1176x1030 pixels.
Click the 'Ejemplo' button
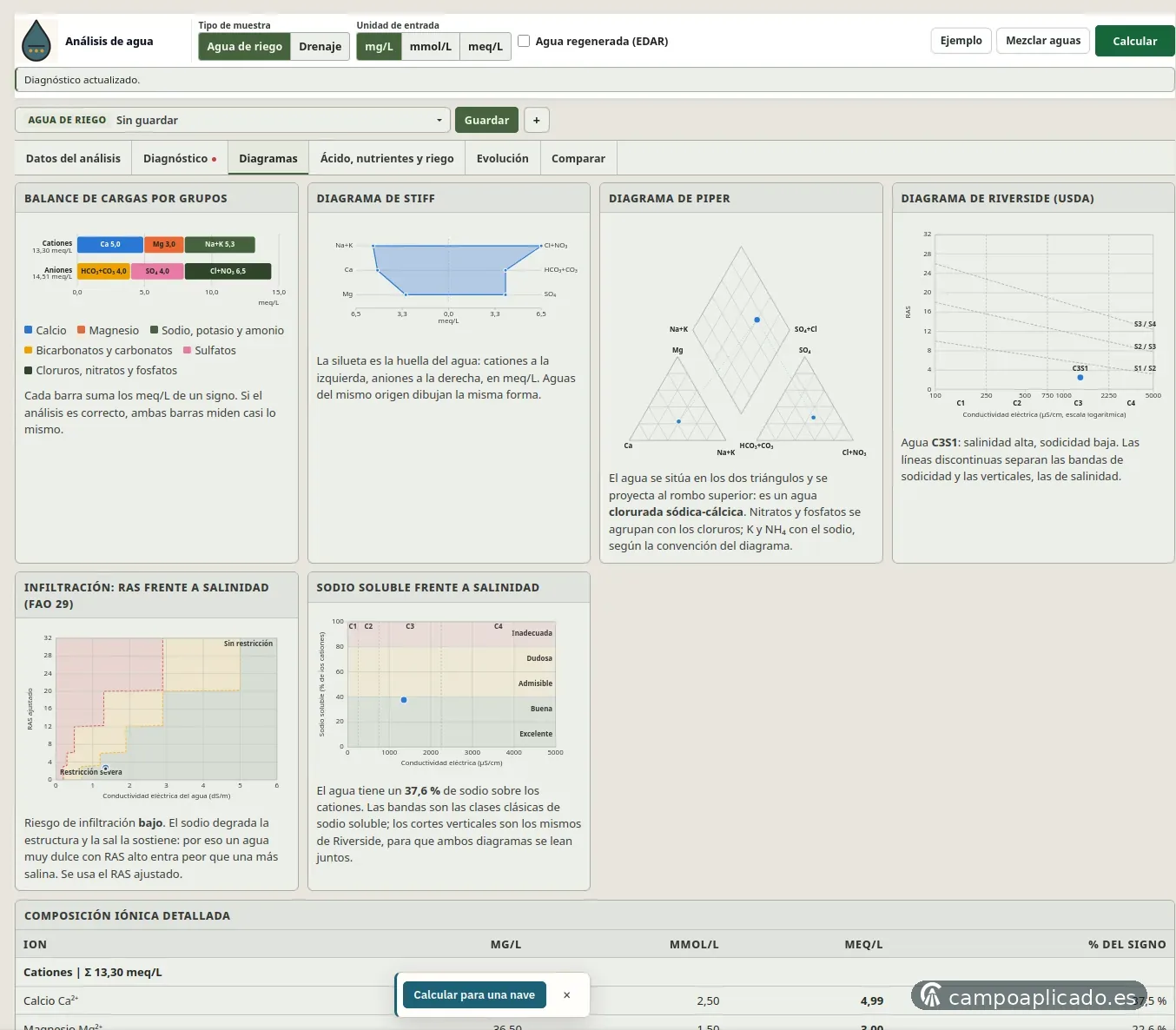click(961, 41)
